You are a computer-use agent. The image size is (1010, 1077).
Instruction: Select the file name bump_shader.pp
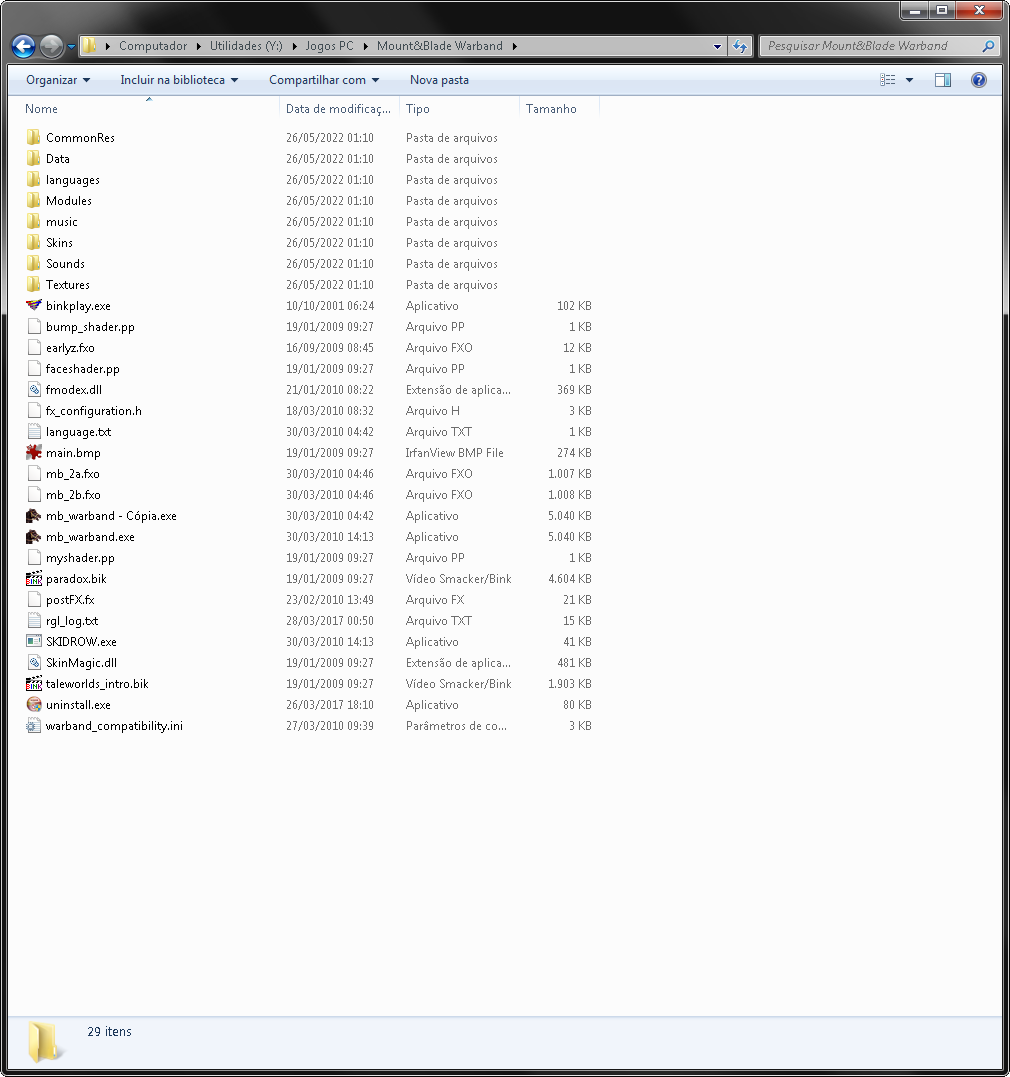click(x=90, y=327)
